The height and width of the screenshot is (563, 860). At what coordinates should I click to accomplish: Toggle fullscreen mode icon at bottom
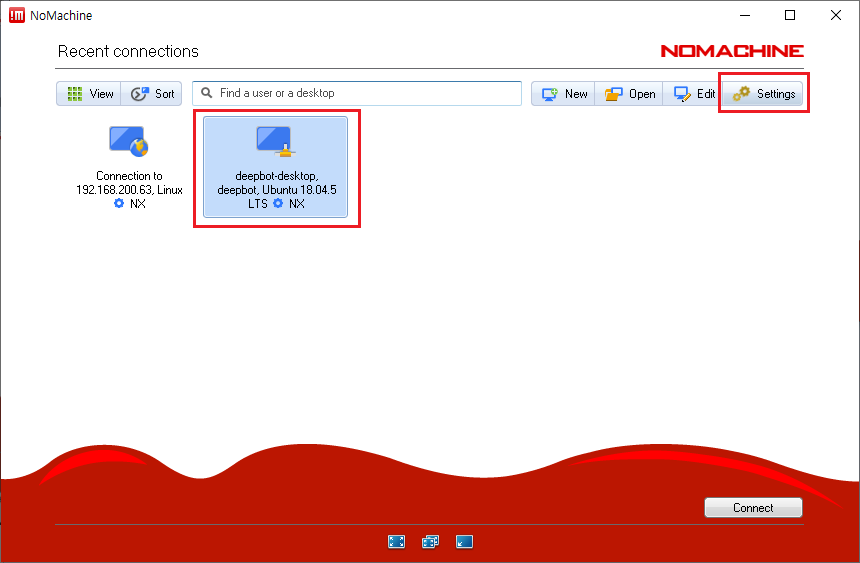(397, 542)
